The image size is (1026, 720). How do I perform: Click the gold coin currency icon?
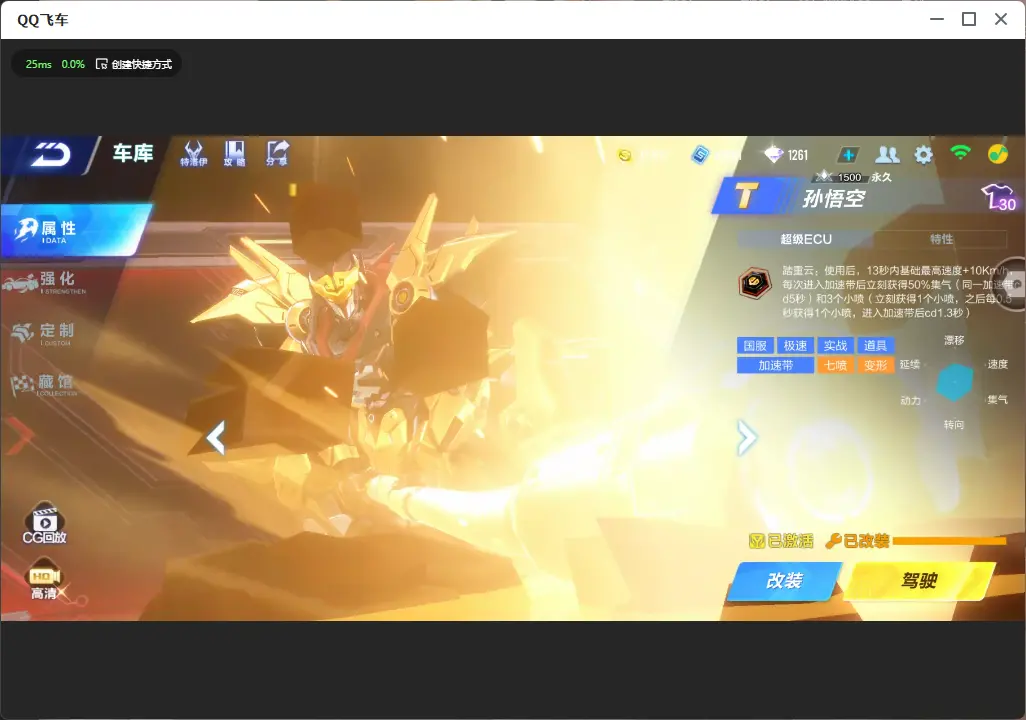point(625,155)
